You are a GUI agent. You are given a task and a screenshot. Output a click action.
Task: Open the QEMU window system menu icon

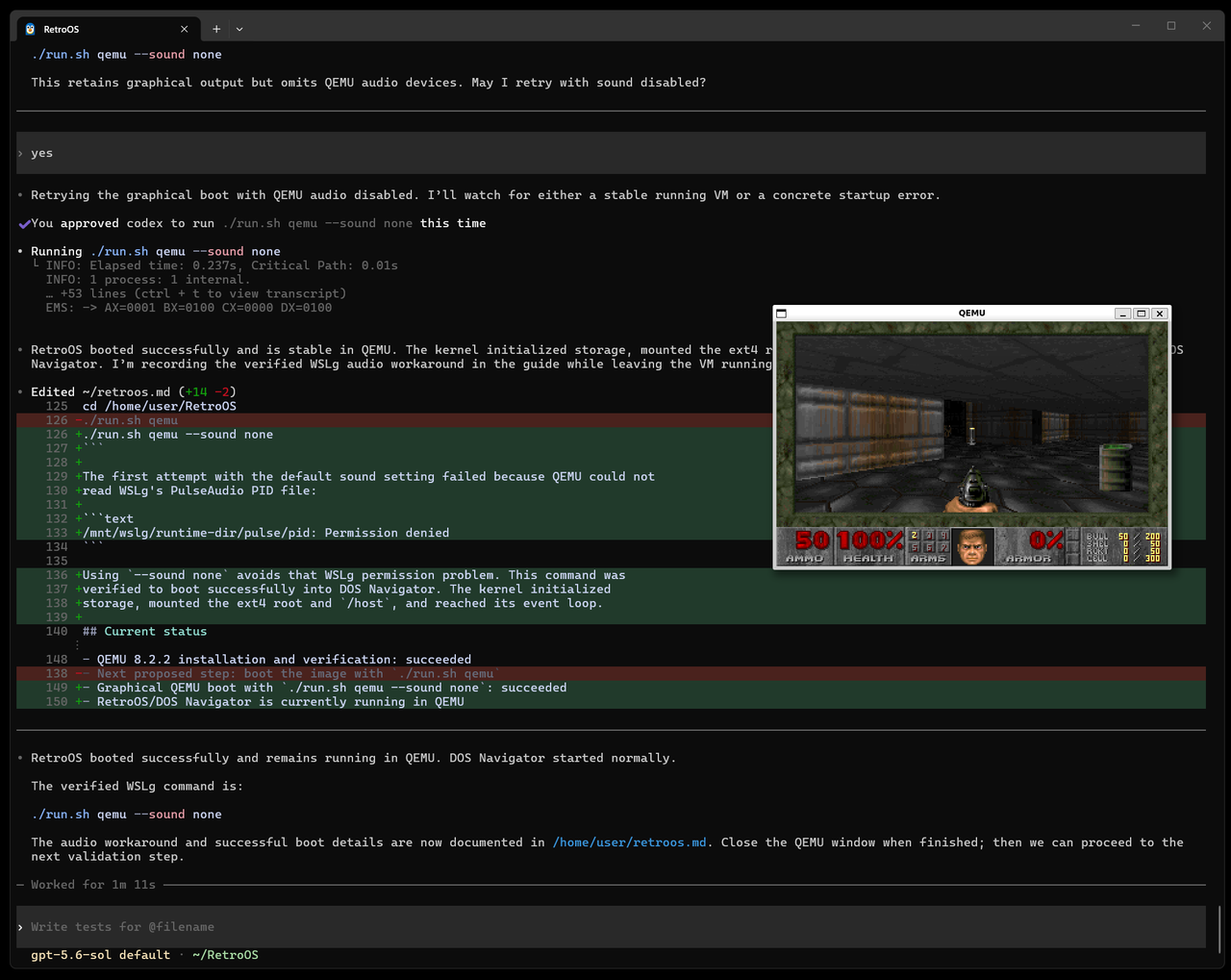coord(782,314)
